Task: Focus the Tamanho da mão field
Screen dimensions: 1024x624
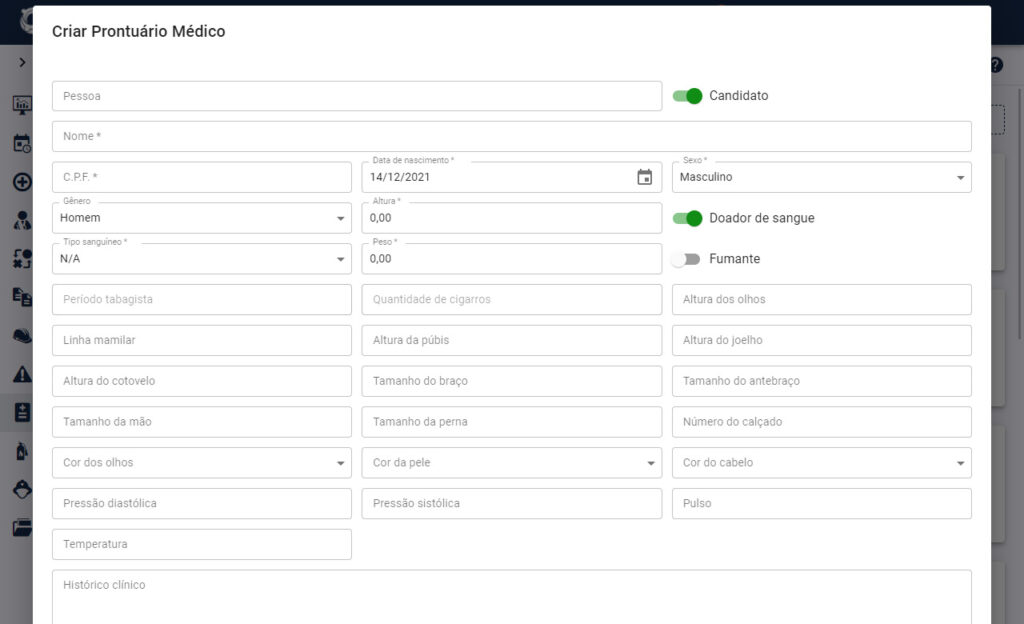Action: click(202, 422)
